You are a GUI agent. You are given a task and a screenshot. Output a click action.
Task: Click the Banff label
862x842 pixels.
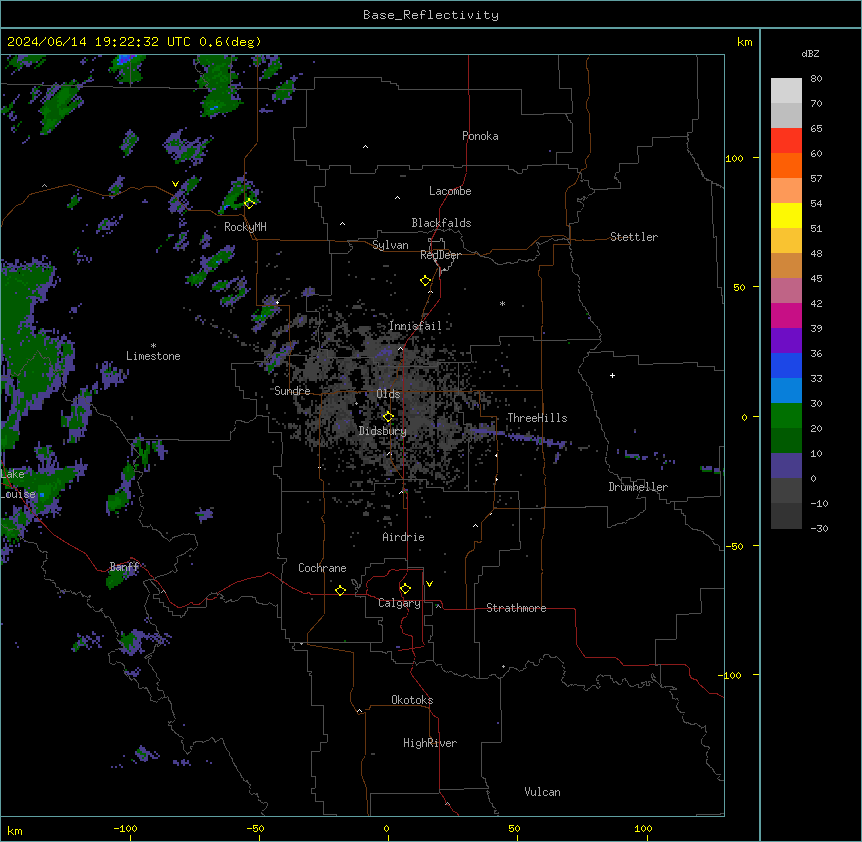tap(125, 567)
